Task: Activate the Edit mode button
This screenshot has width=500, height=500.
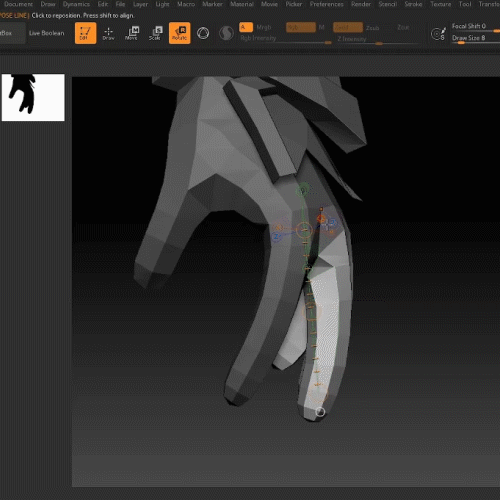Action: 86,33
